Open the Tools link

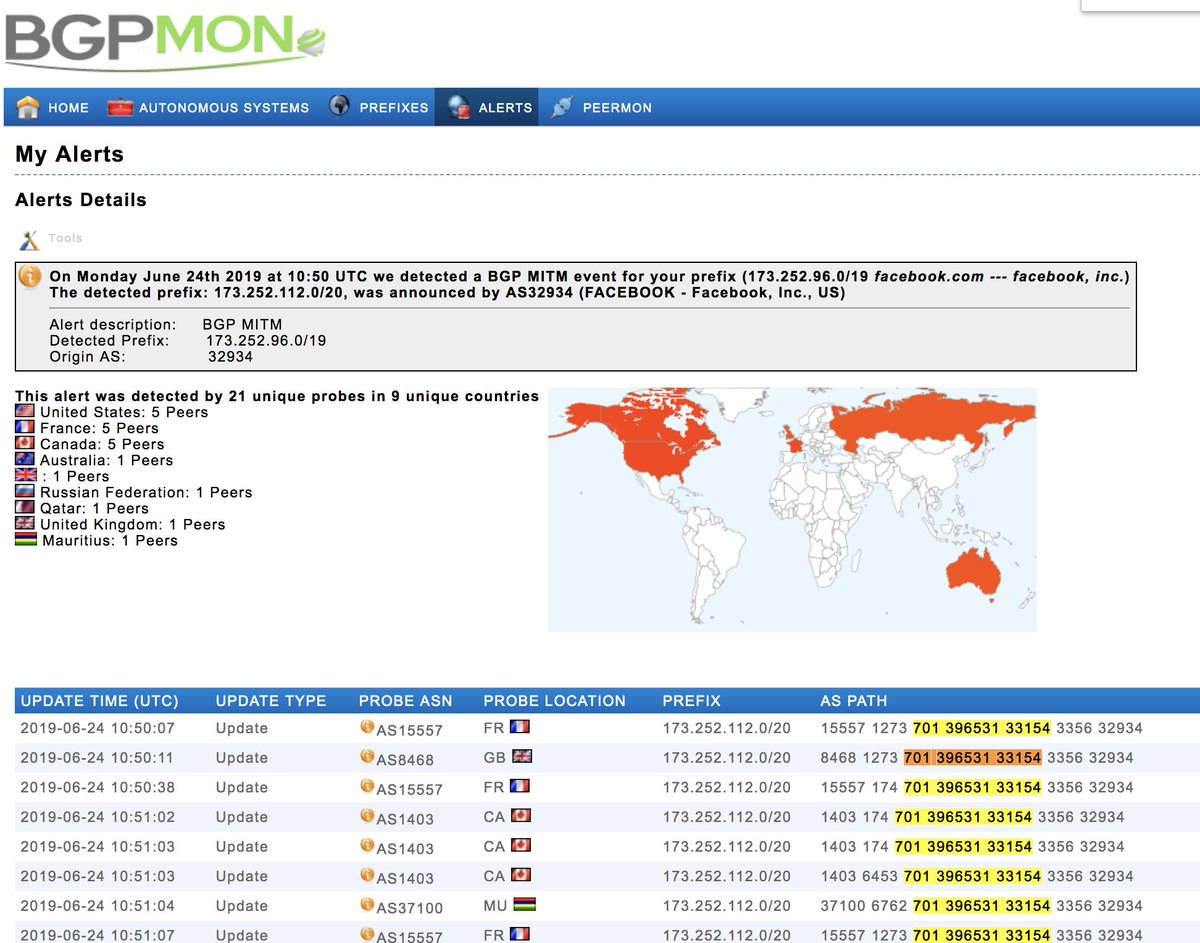66,239
